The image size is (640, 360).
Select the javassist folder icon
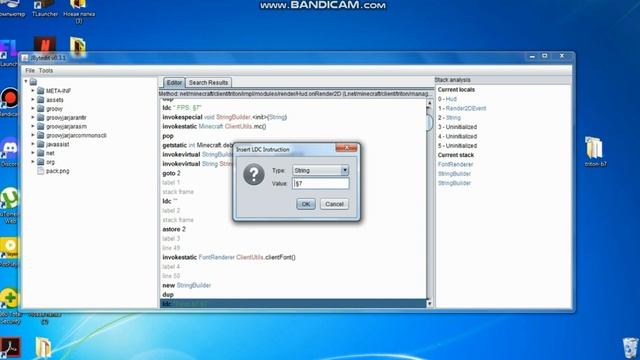[x=40, y=144]
